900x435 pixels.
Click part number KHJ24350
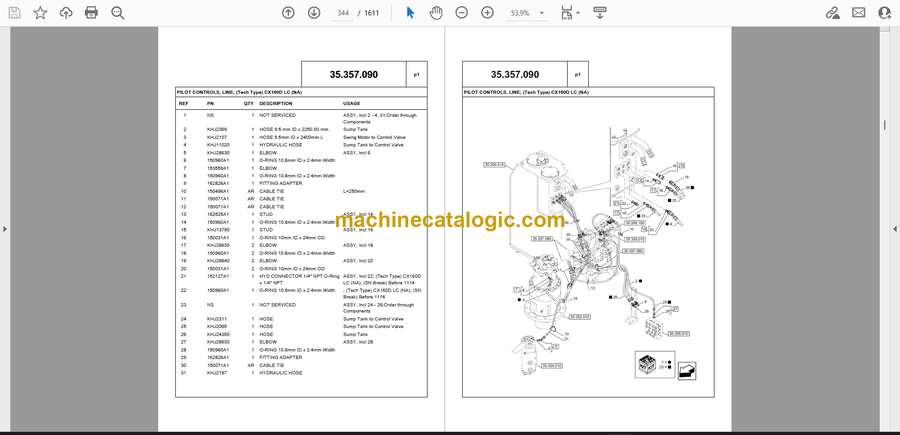pyautogui.click(x=218, y=334)
